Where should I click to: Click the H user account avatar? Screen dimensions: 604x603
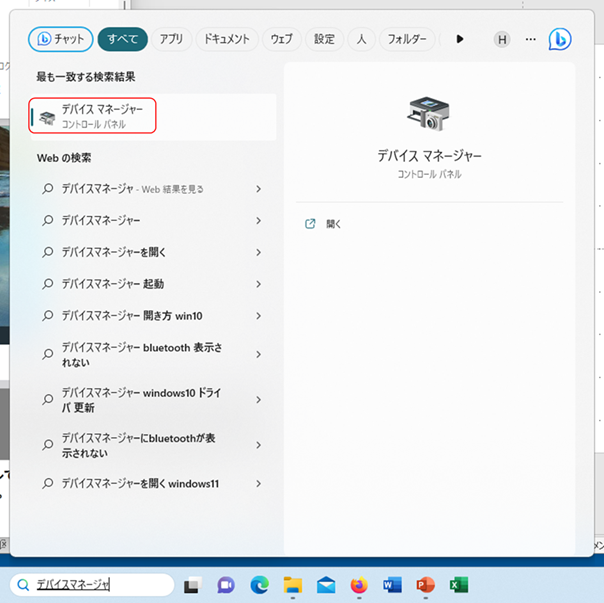coord(502,39)
